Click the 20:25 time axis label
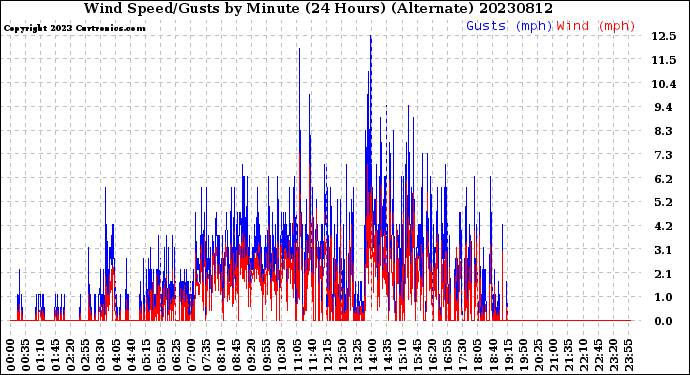Viewport: 690px width, 375px height. [538, 355]
